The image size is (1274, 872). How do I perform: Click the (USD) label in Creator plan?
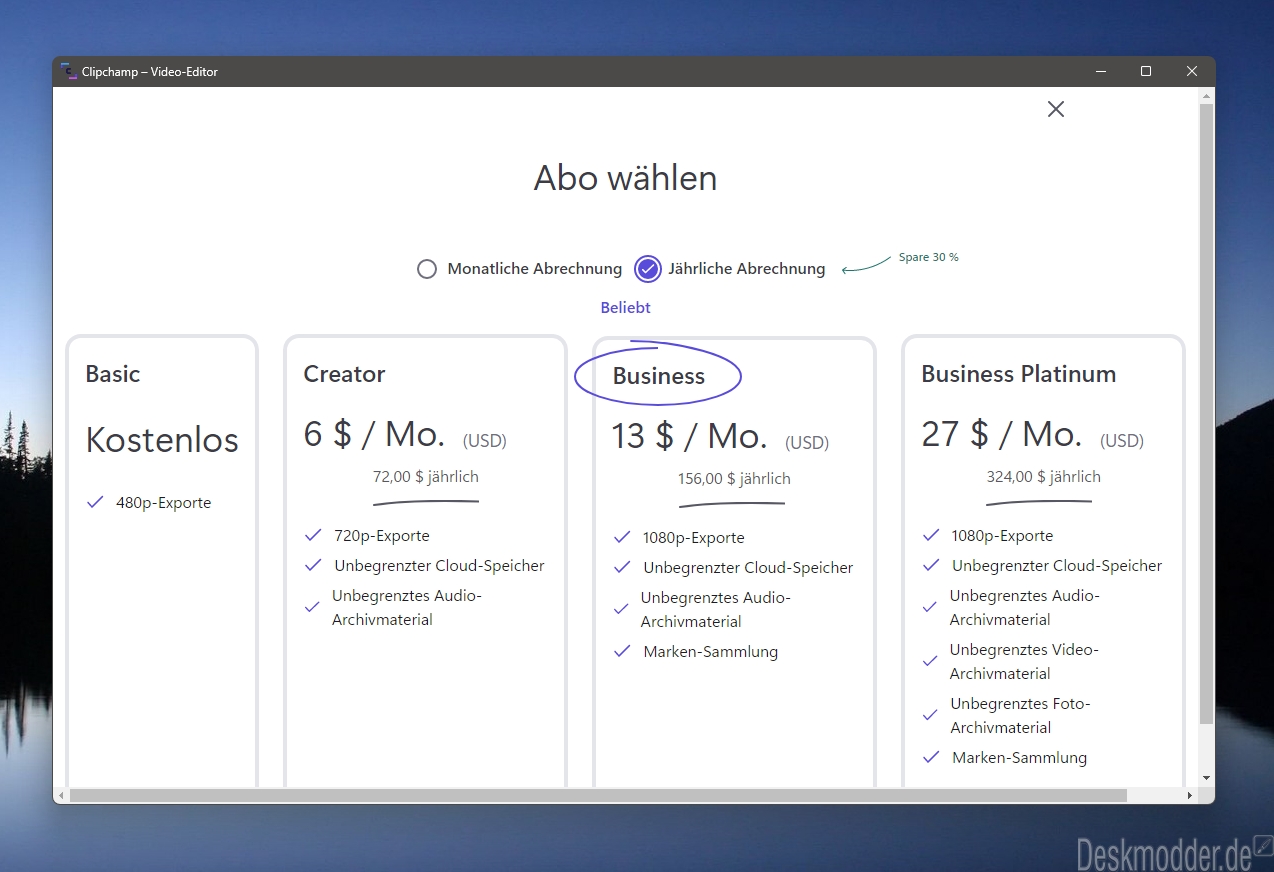[x=485, y=441]
